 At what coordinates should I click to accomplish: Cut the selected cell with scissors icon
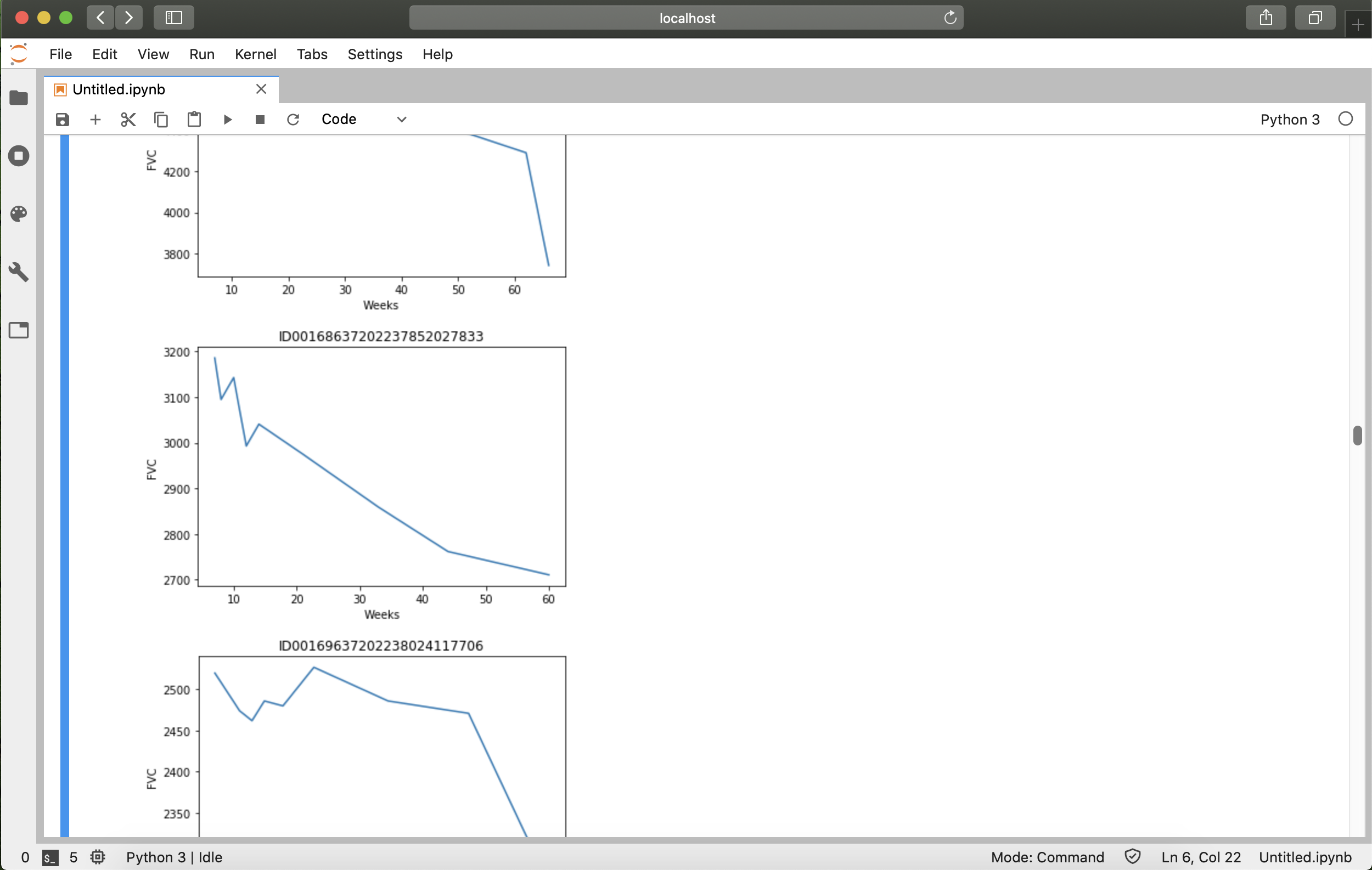point(128,120)
